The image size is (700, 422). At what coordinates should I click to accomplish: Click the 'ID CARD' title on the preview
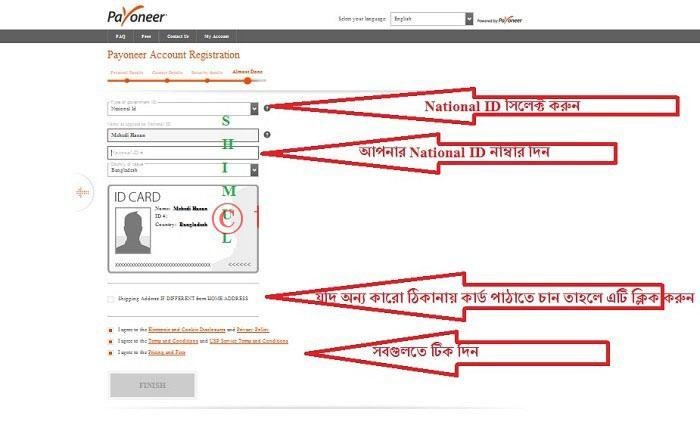137,197
